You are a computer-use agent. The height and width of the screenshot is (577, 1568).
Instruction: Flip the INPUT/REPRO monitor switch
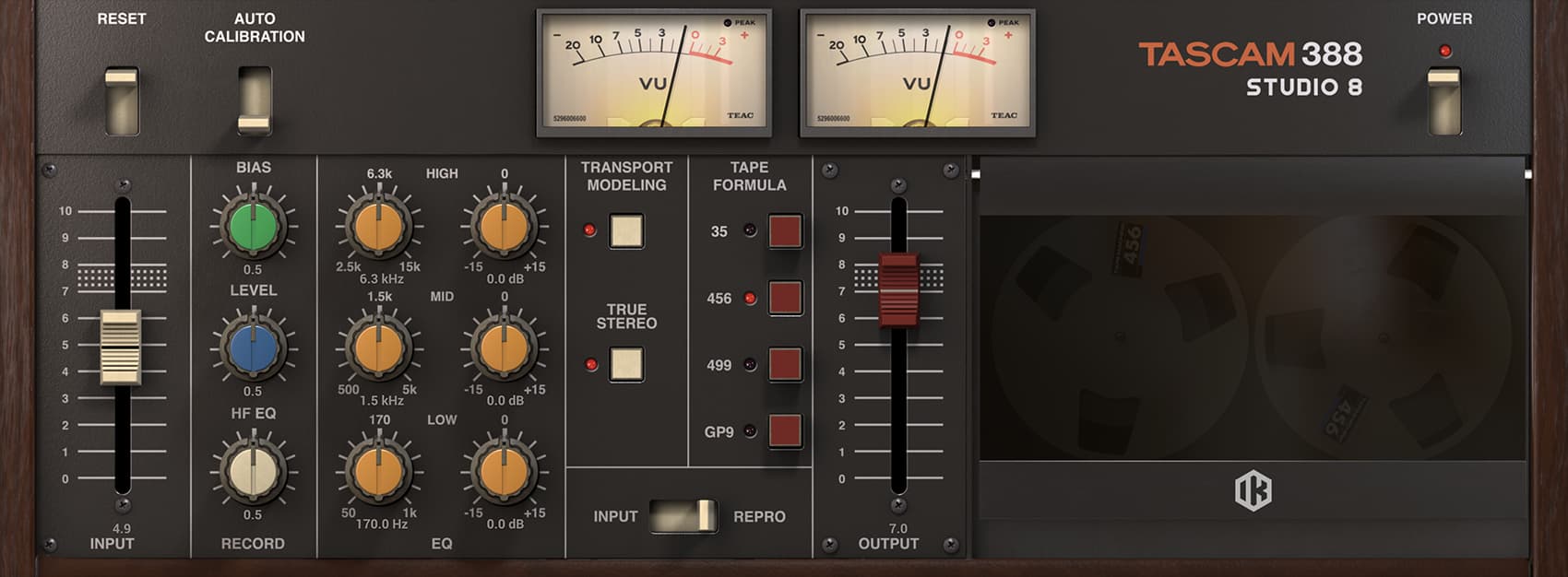[683, 516]
